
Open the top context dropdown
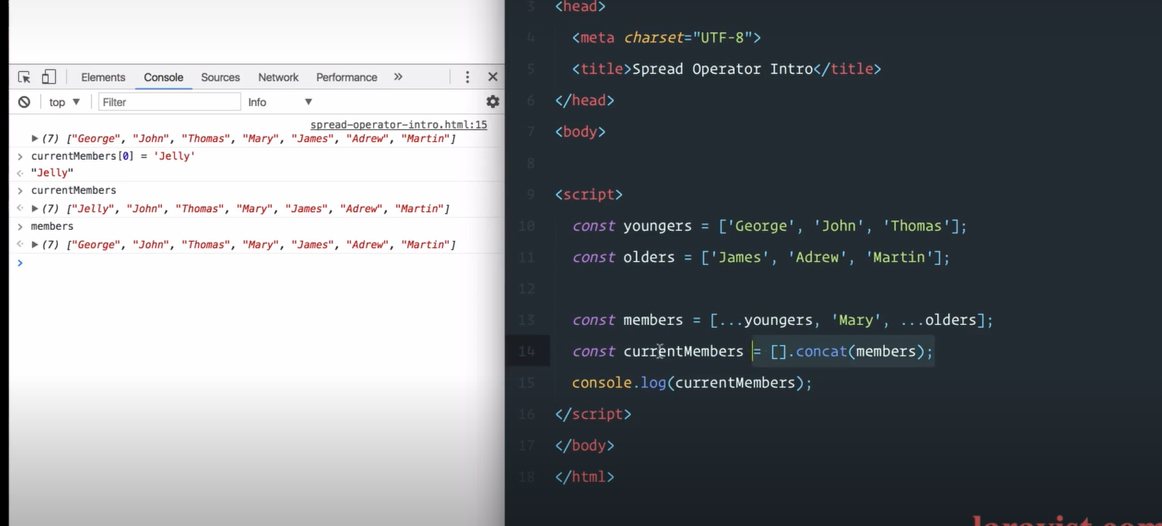(x=64, y=102)
